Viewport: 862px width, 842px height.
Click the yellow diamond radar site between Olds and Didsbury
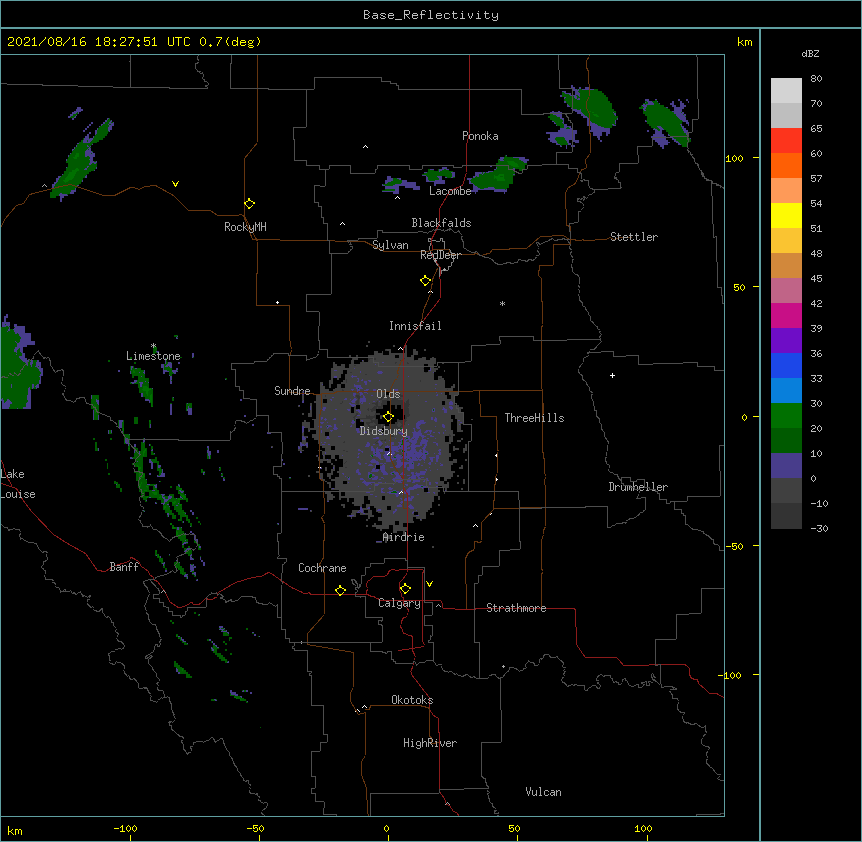pyautogui.click(x=388, y=417)
